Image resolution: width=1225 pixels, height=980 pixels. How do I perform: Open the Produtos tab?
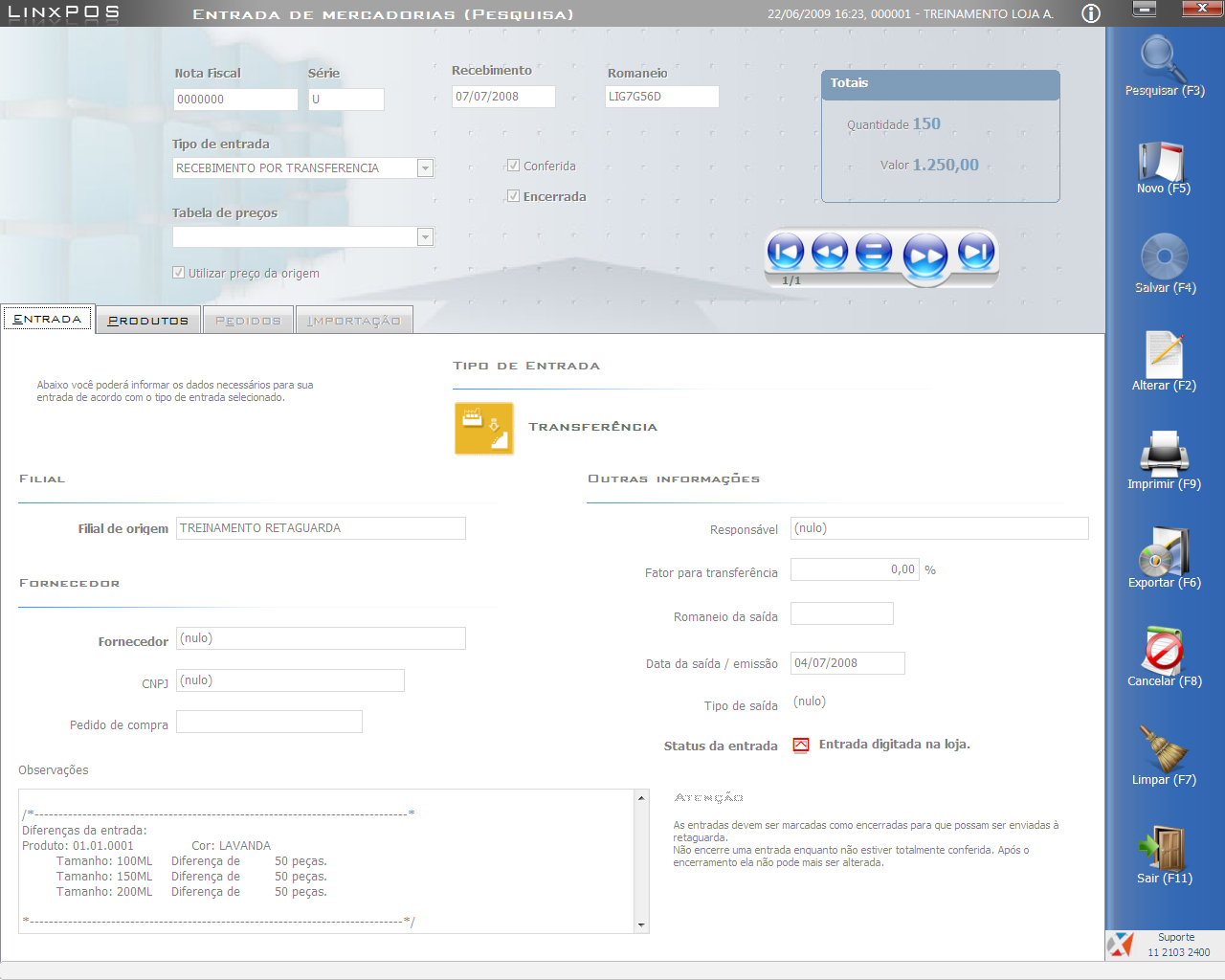(148, 321)
